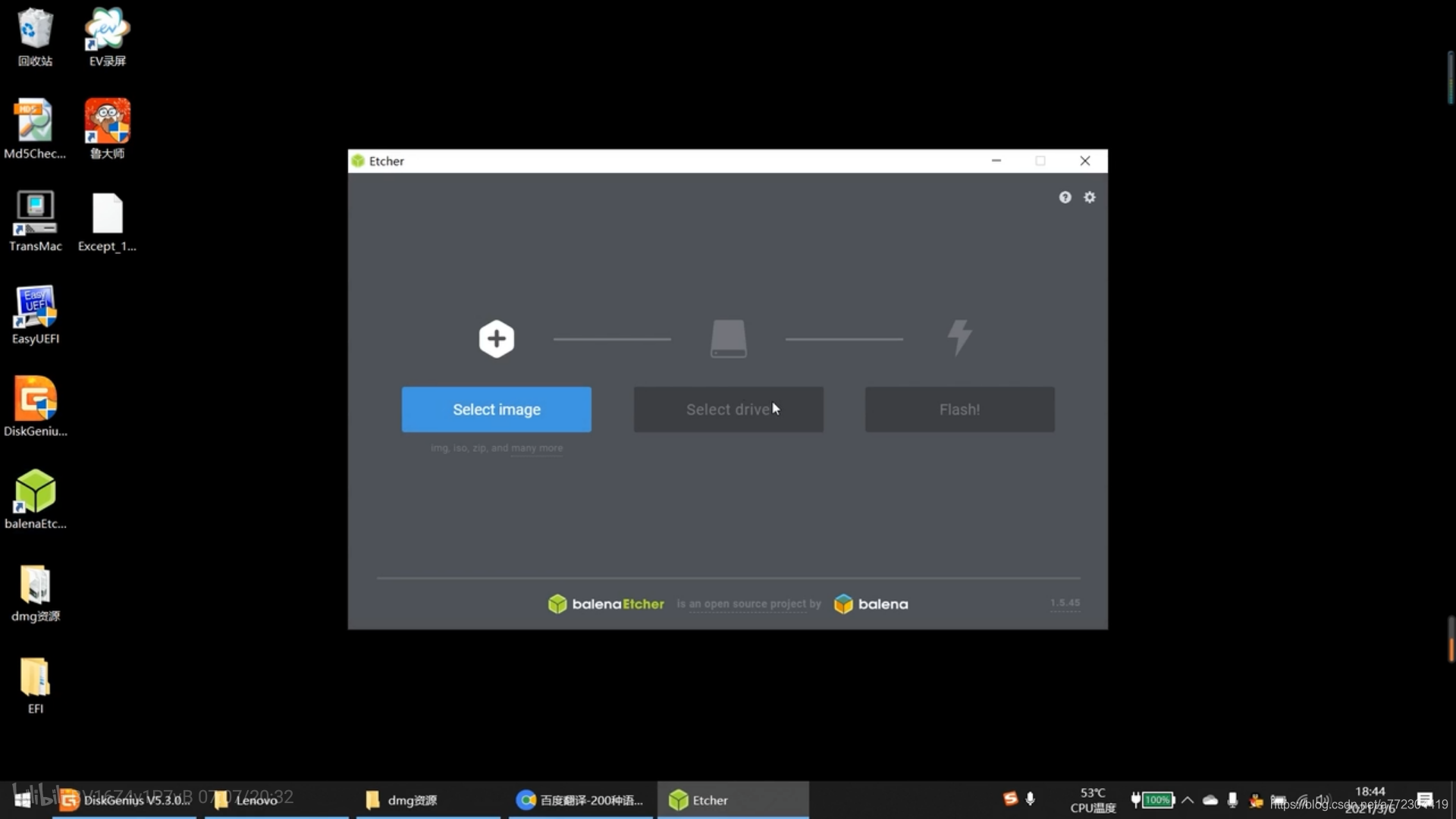
Task: Open Etcher help question mark icon
Action: click(1065, 197)
